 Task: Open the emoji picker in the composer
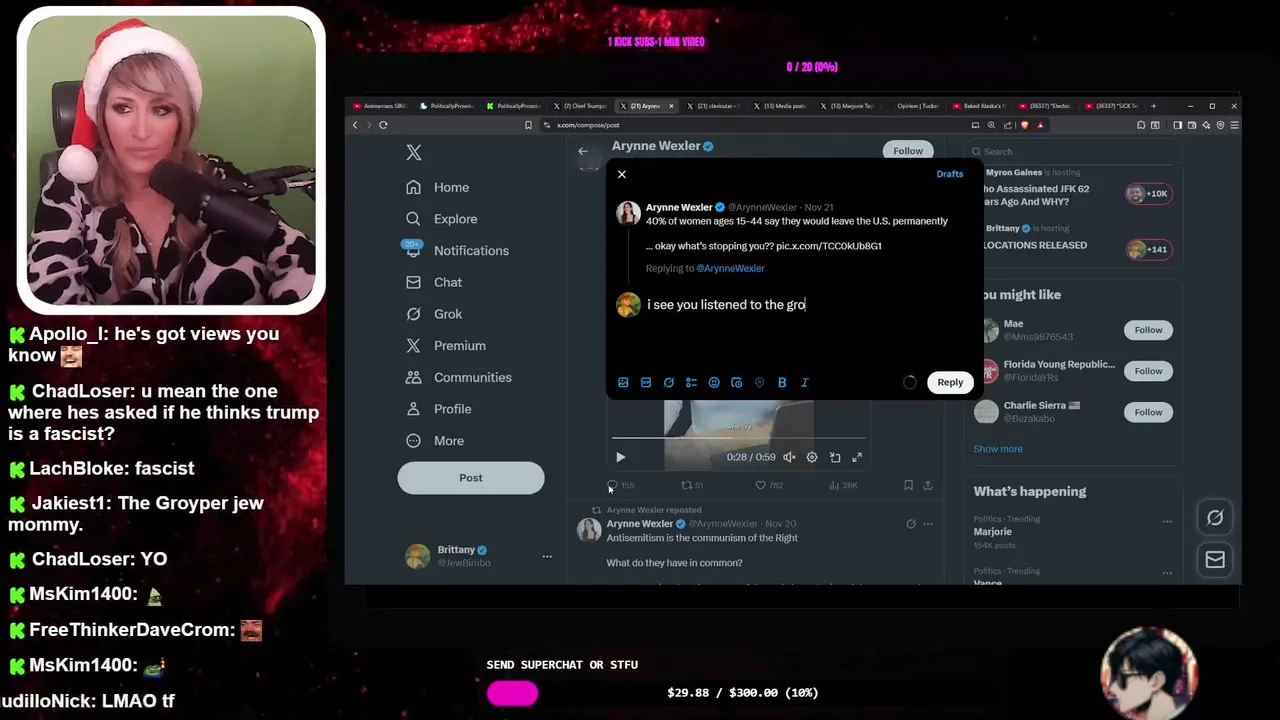(714, 382)
